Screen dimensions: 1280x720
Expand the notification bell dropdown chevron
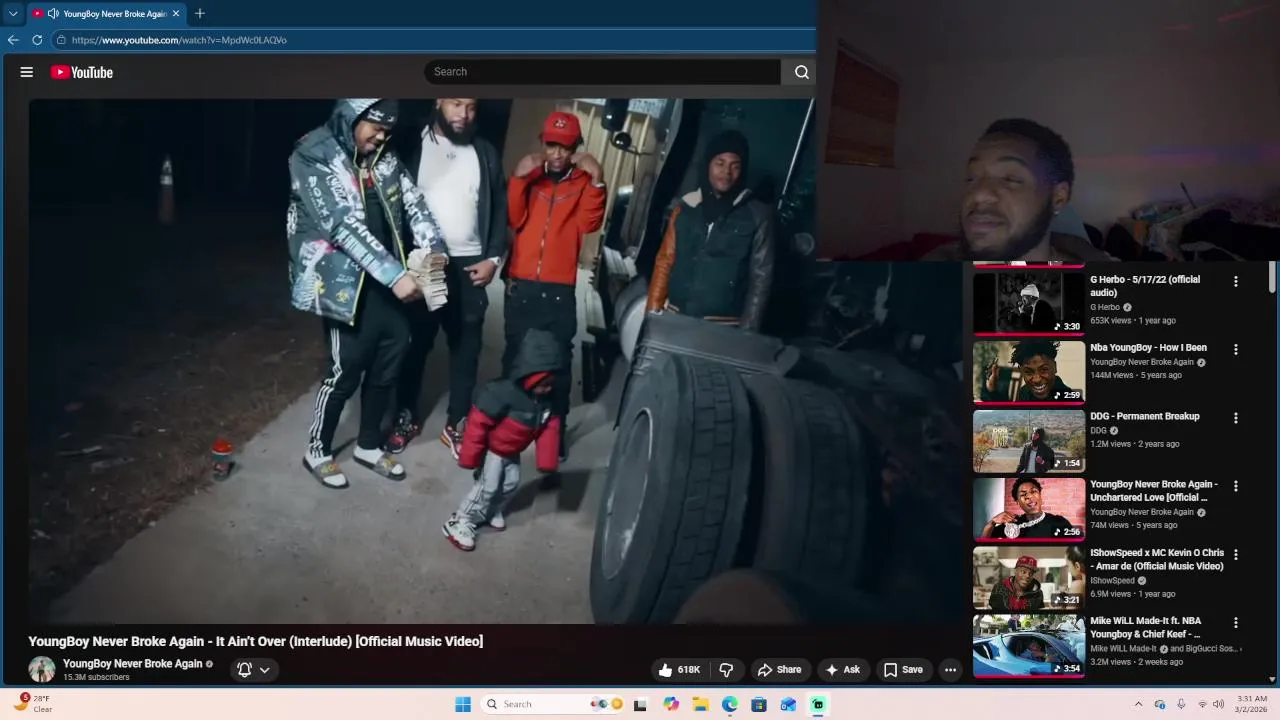pos(265,670)
